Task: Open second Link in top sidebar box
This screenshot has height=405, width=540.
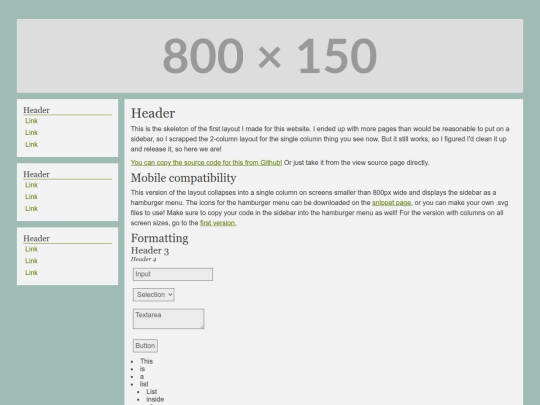Action: pos(31,133)
